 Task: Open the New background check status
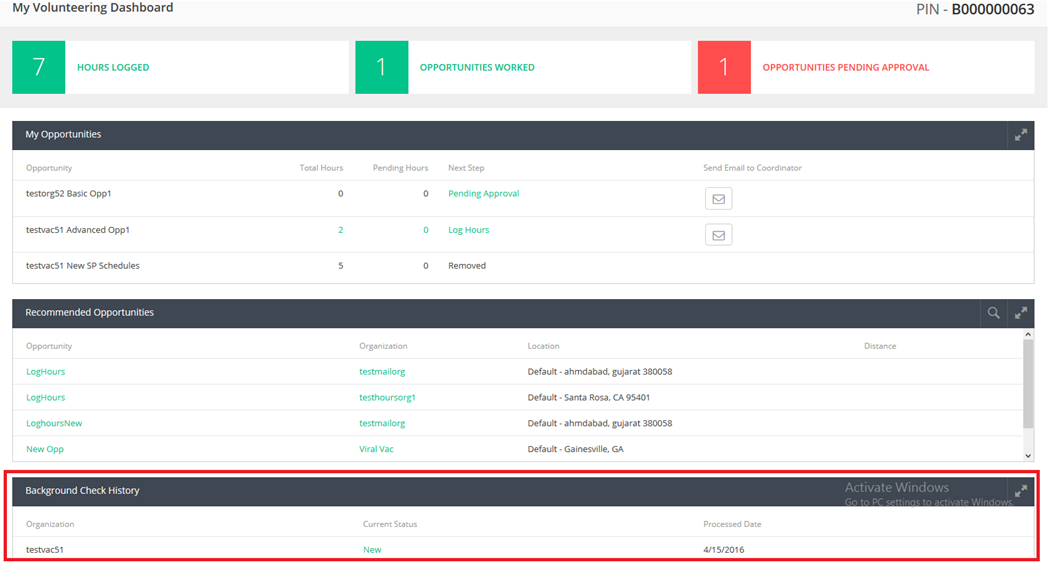click(372, 550)
